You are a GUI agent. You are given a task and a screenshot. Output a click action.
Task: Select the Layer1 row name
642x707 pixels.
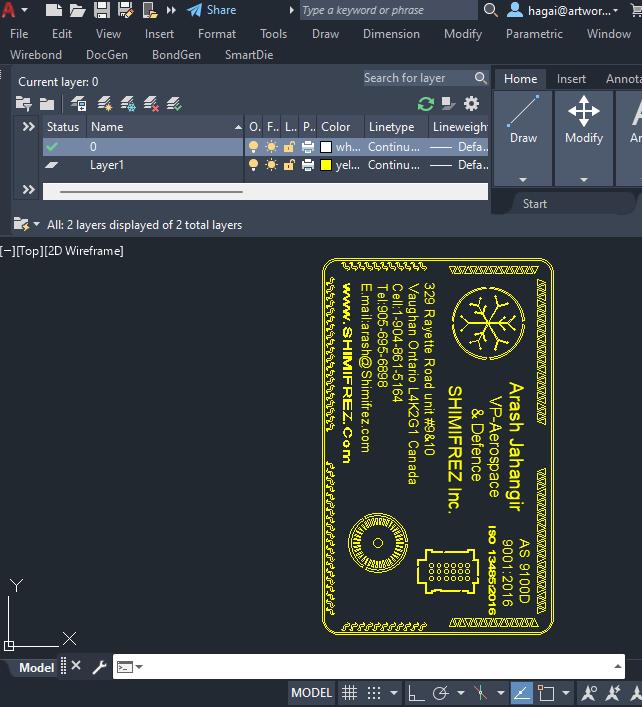107,165
